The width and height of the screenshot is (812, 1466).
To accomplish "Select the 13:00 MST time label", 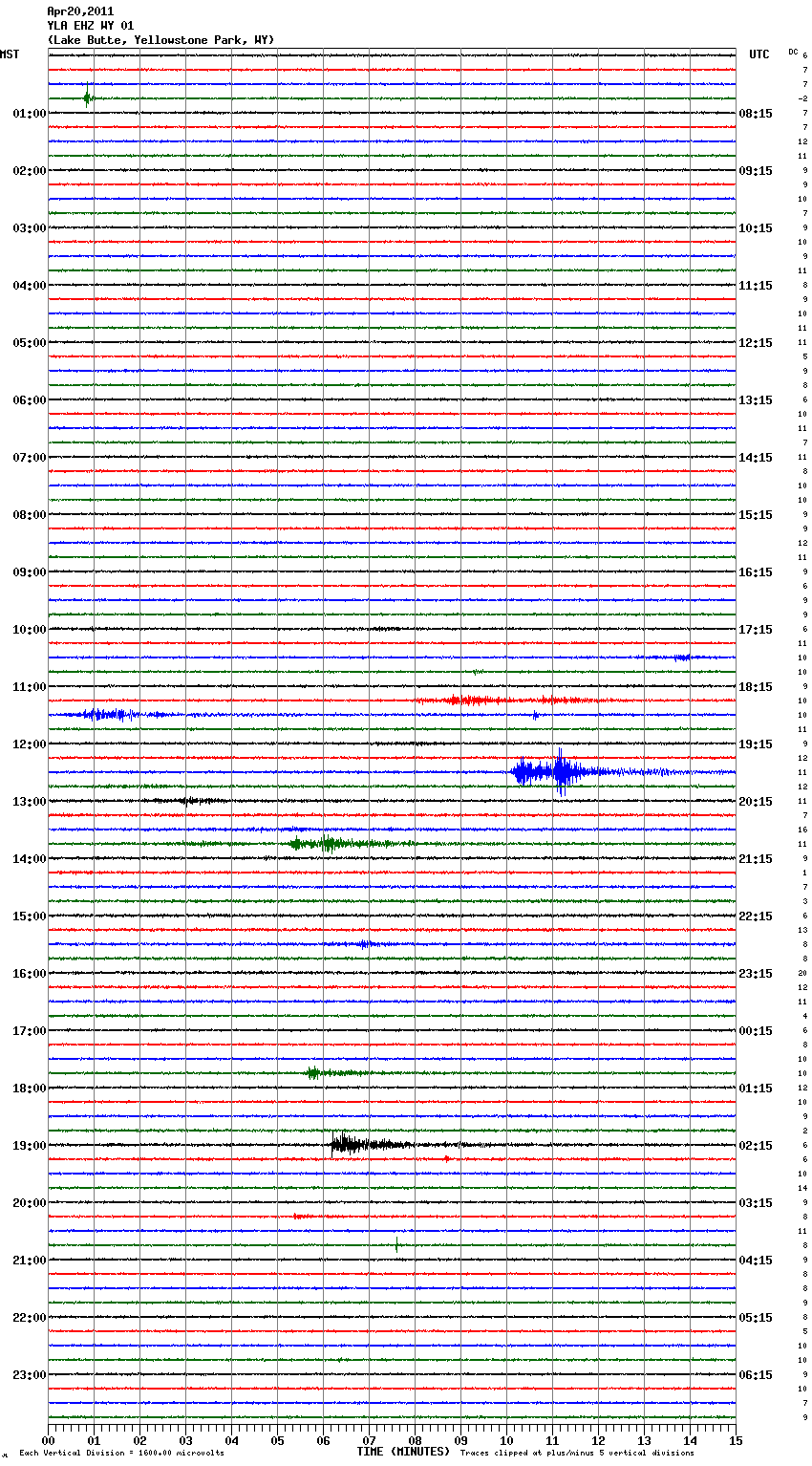I will 30,802.
